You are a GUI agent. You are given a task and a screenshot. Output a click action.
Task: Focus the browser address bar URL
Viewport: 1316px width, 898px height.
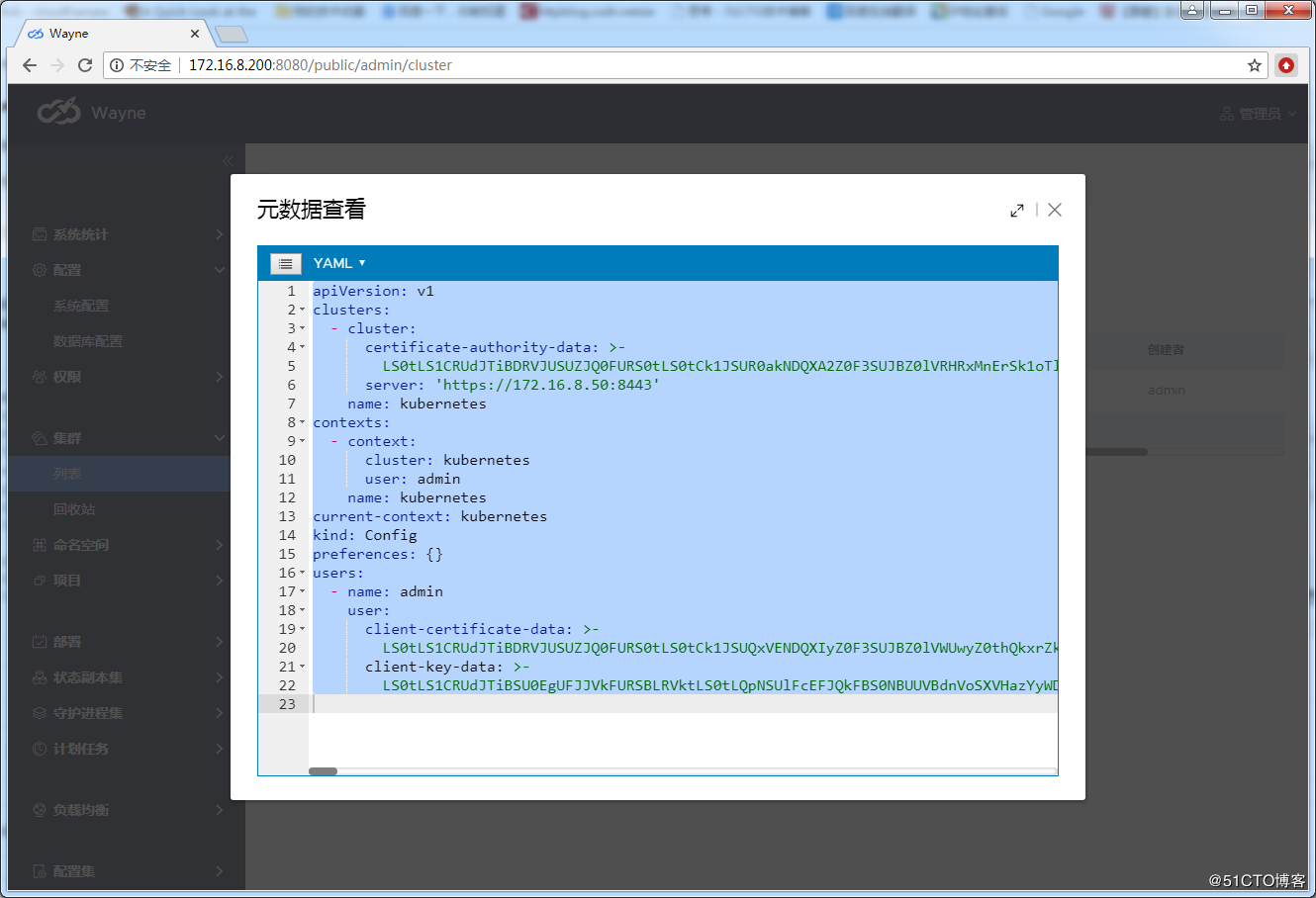321,65
